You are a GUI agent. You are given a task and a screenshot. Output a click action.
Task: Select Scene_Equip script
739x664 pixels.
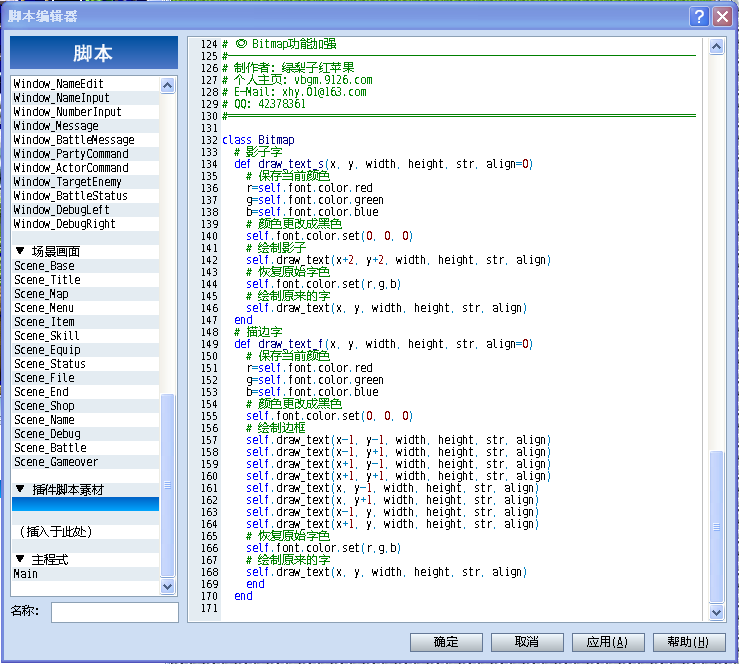pyautogui.click(x=85, y=350)
